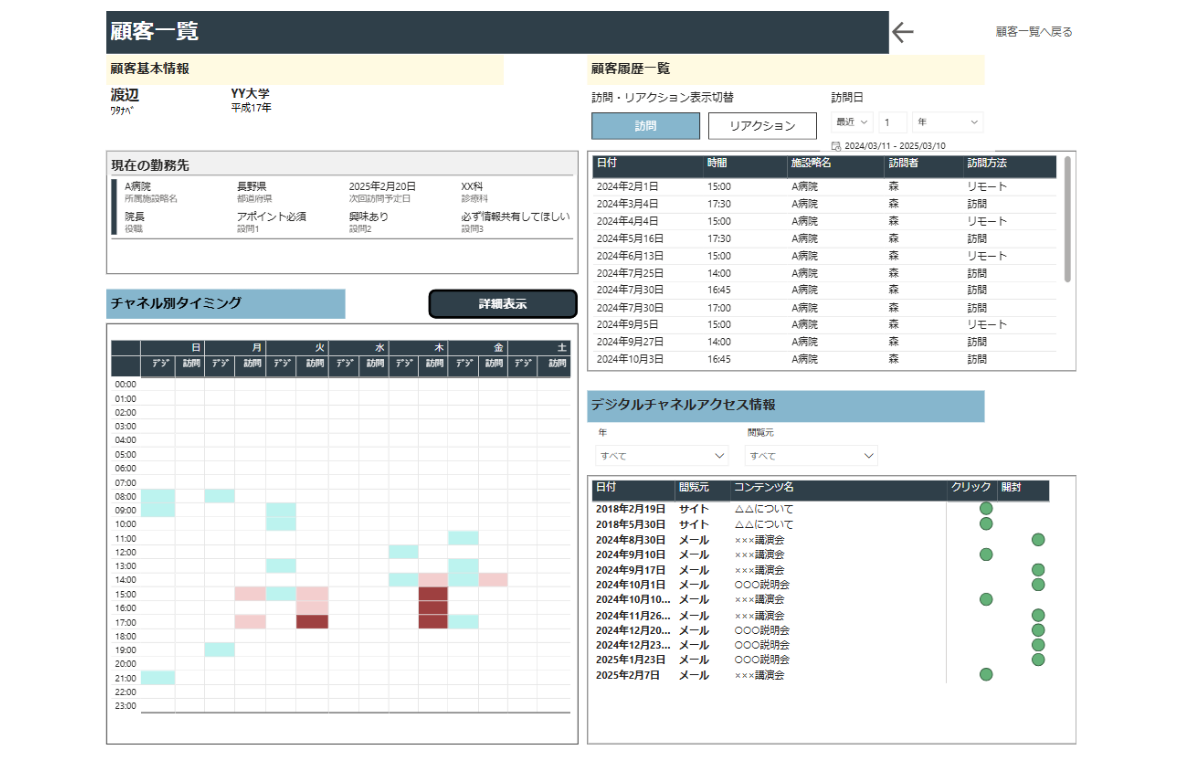This screenshot has width=1180, height=760.
Task: Click green open dot for 2024年9月17日
Action: click(1038, 570)
